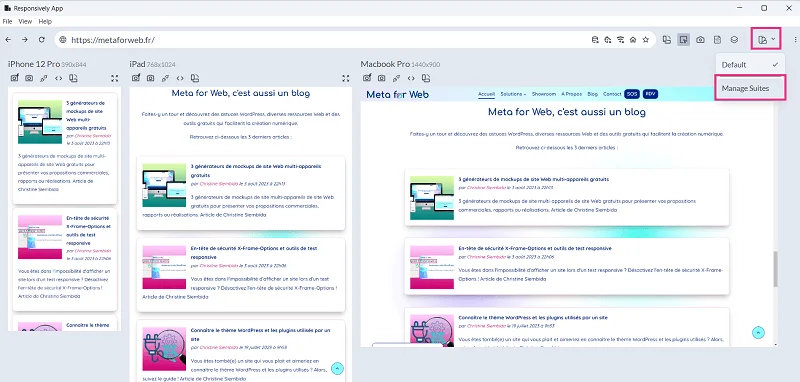
Task: Open the mockup article thumbnail in the iPhone preview
Action: click(40, 122)
